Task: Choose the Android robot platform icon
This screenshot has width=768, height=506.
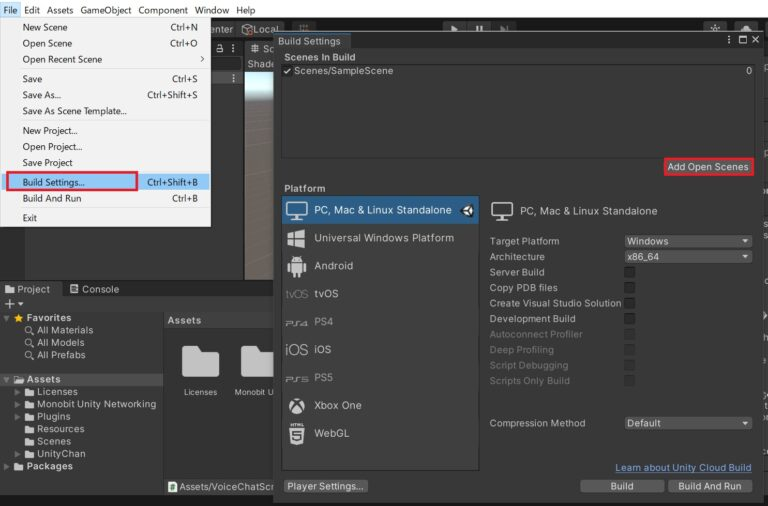Action: point(296,266)
